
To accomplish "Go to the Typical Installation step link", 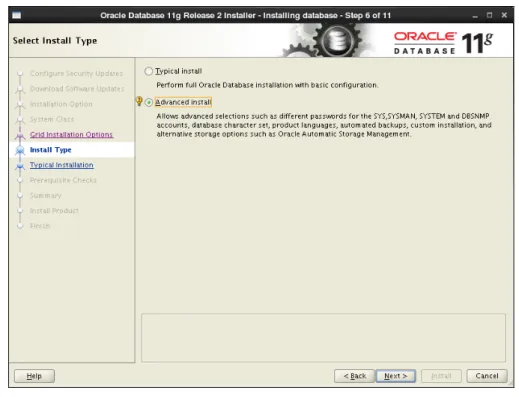I will pyautogui.click(x=62, y=165).
